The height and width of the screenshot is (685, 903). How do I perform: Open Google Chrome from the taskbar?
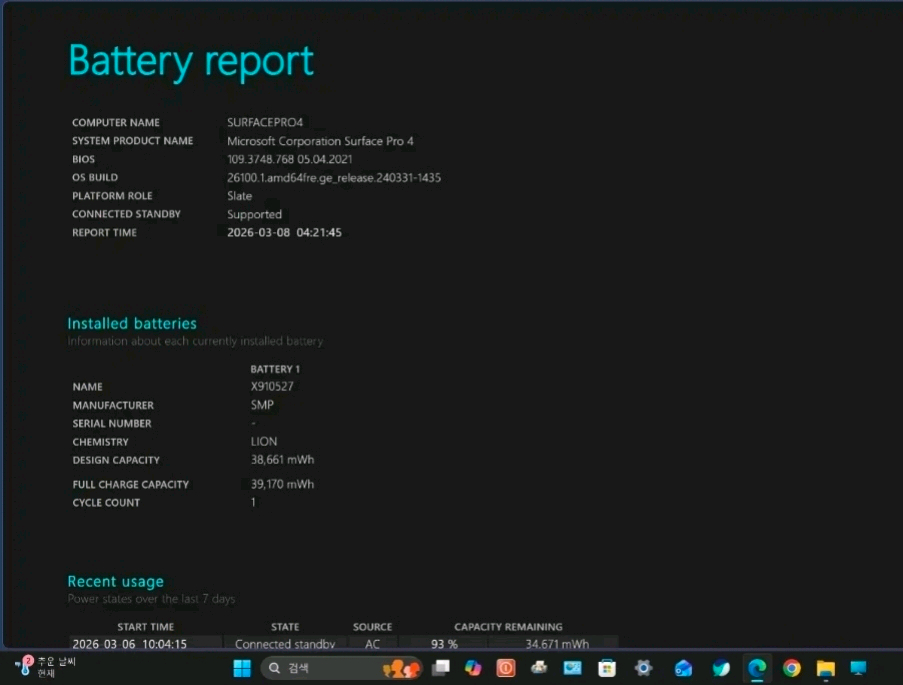pyautogui.click(x=792, y=667)
